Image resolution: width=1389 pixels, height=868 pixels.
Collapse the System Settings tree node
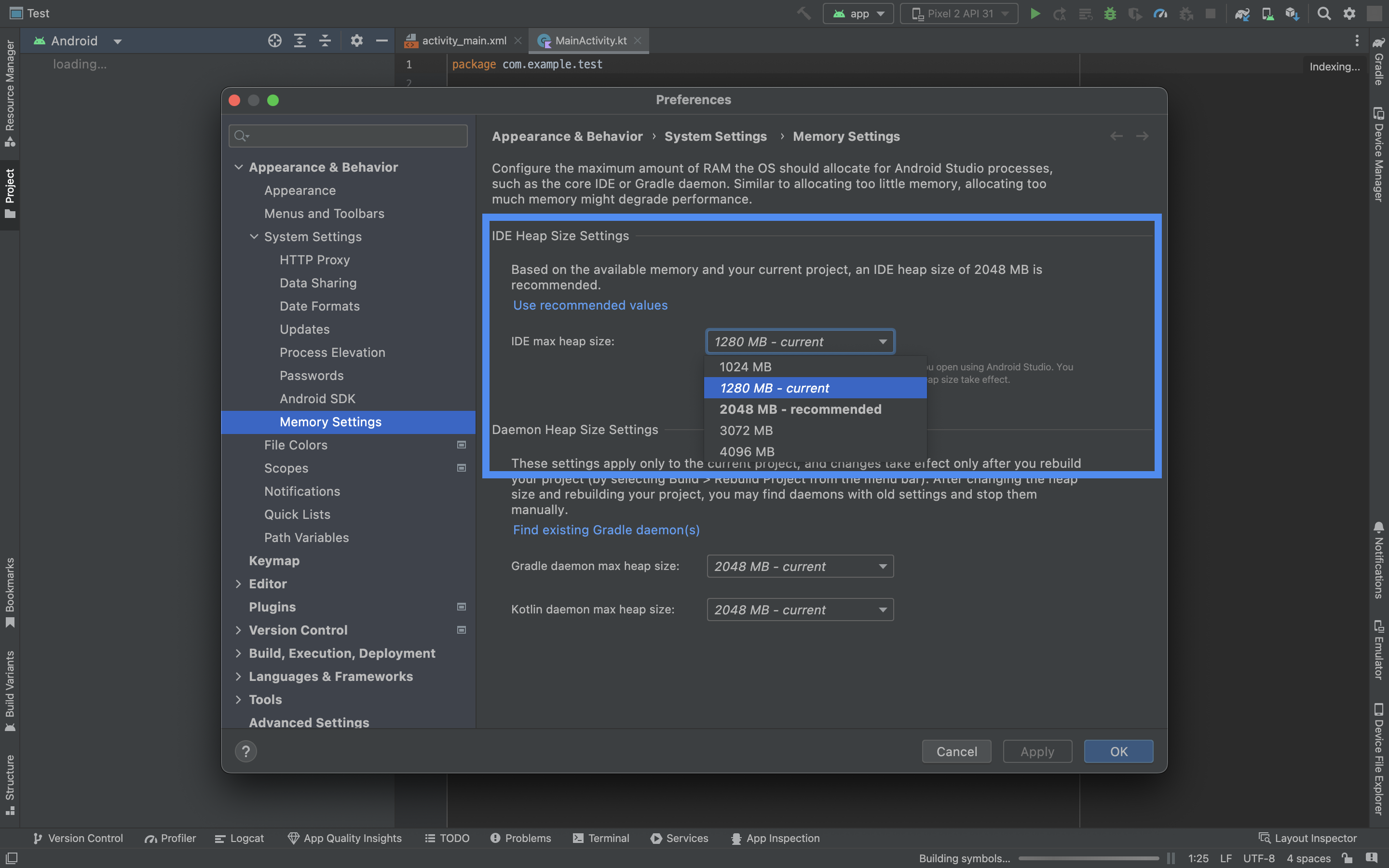[254, 236]
